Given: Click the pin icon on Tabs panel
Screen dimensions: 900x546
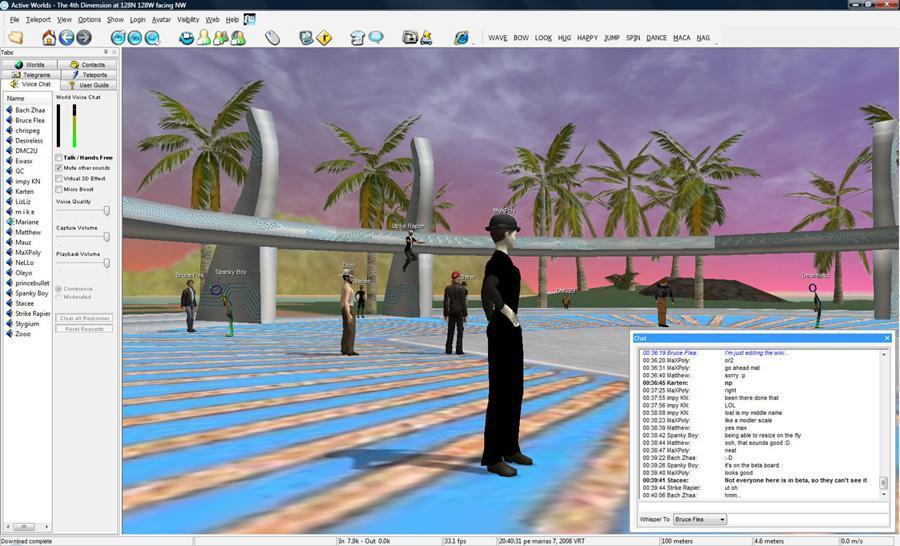Looking at the screenshot, I should click(x=106, y=52).
